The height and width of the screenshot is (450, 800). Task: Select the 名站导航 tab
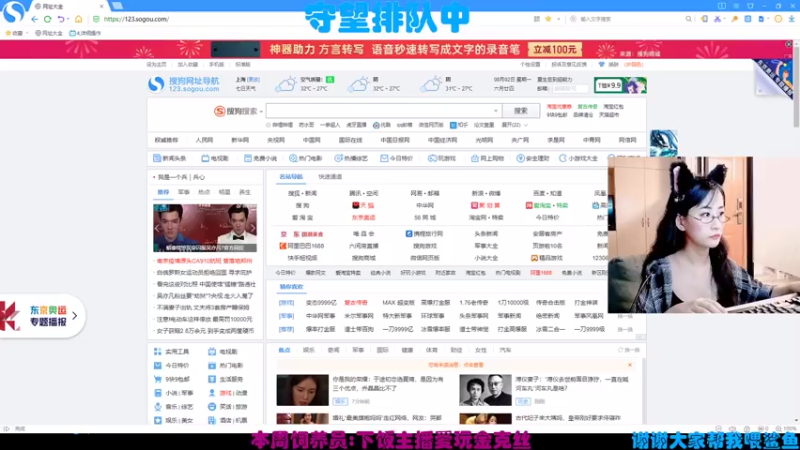291,177
